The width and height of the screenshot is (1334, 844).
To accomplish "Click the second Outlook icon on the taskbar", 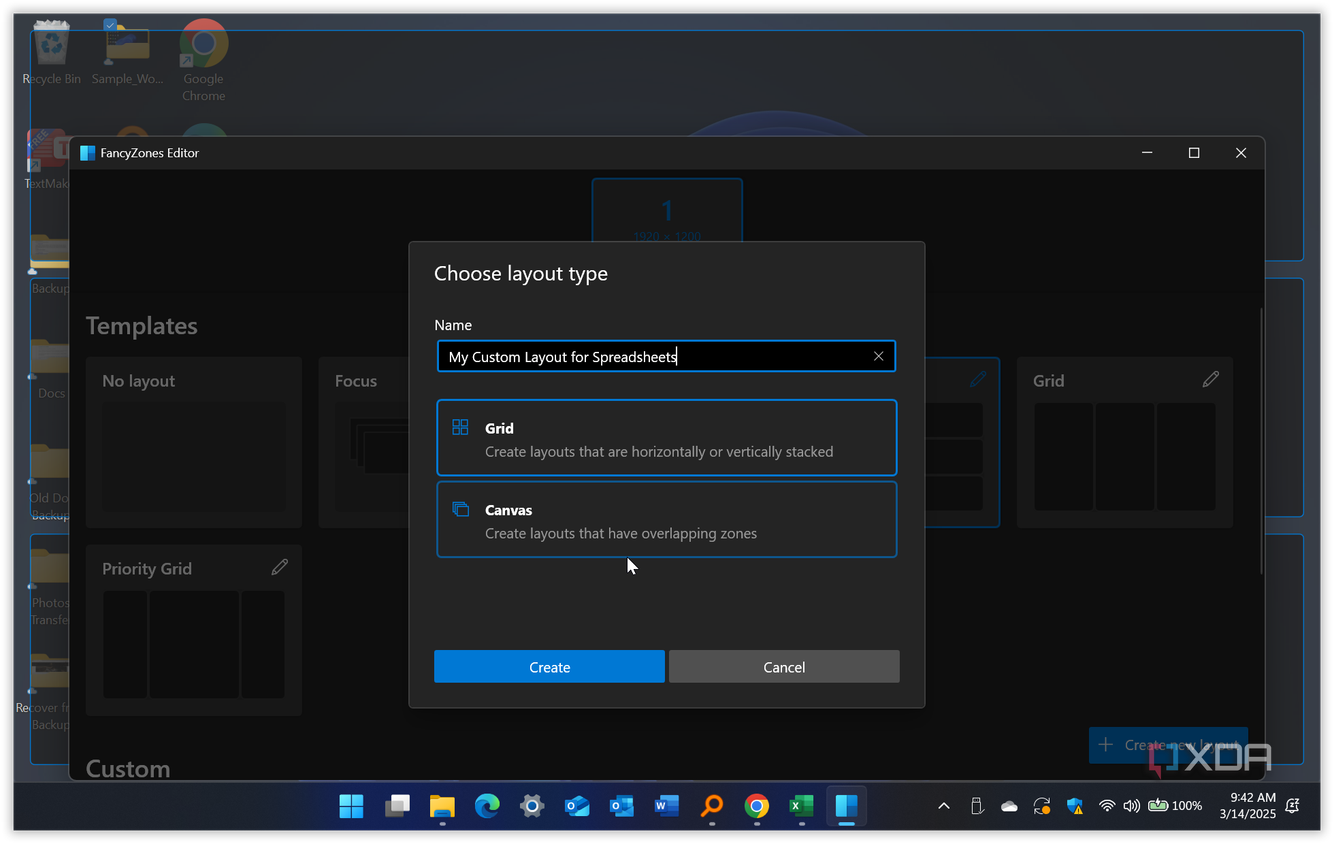I will 622,806.
